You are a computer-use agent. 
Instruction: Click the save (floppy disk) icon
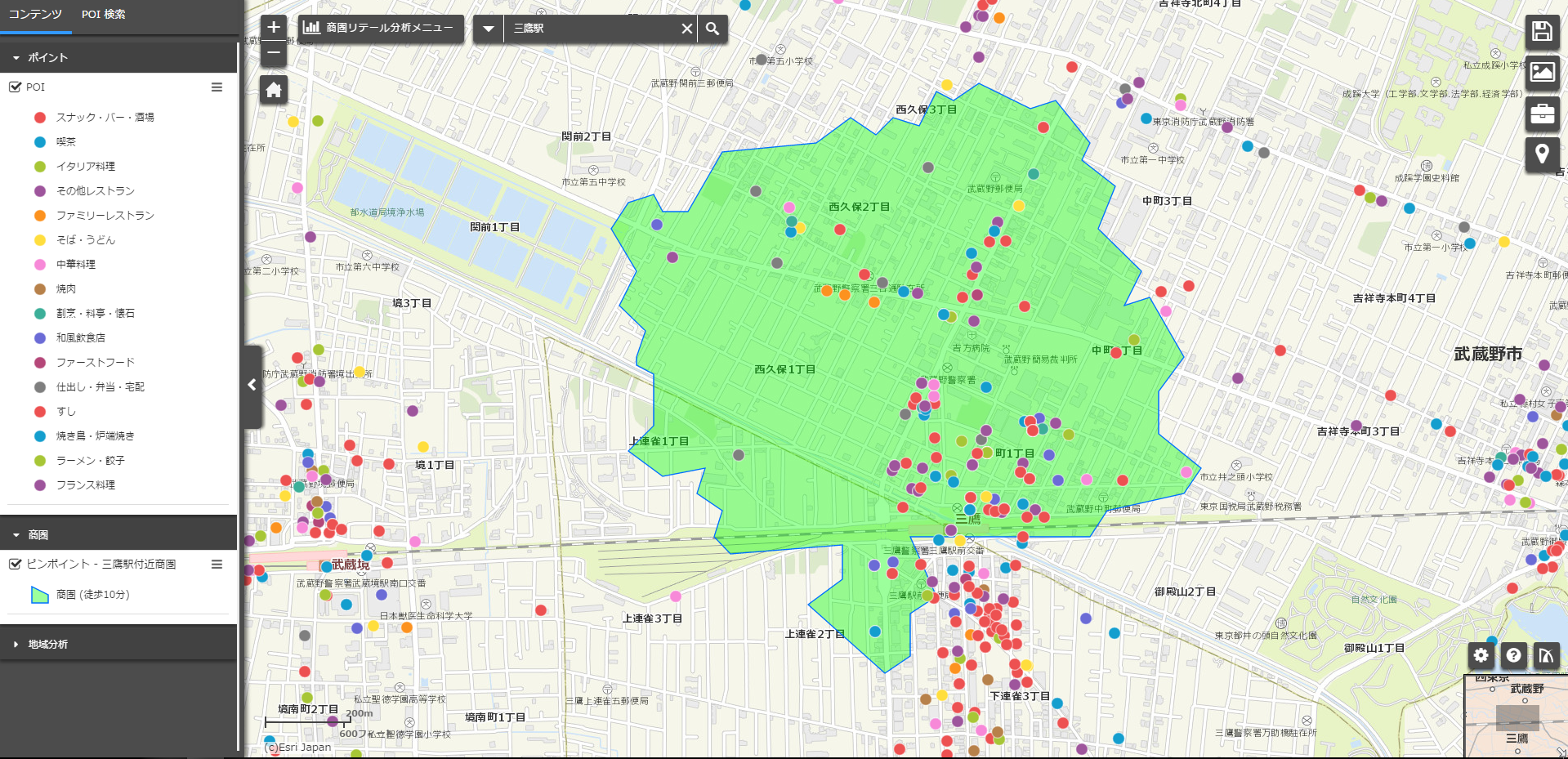coord(1542,32)
